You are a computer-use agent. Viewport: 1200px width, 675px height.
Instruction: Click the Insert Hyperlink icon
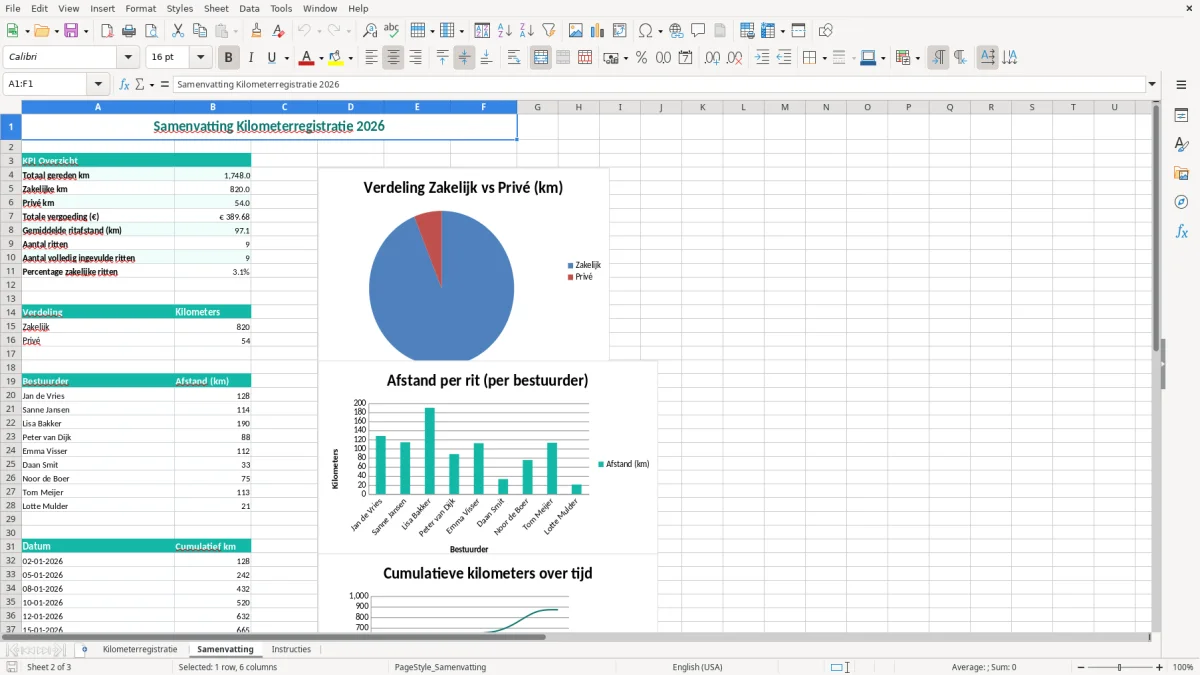676,31
